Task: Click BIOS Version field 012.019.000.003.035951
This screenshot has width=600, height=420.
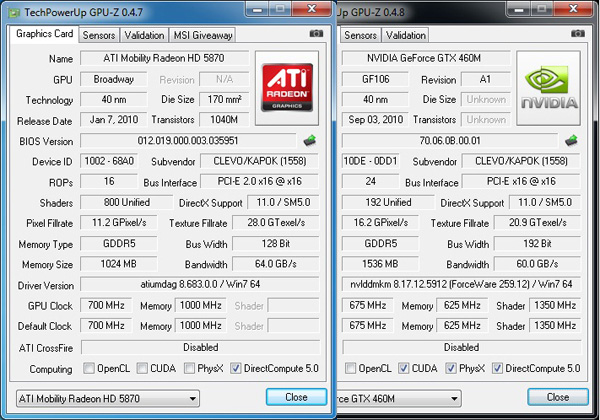Action: click(188, 140)
